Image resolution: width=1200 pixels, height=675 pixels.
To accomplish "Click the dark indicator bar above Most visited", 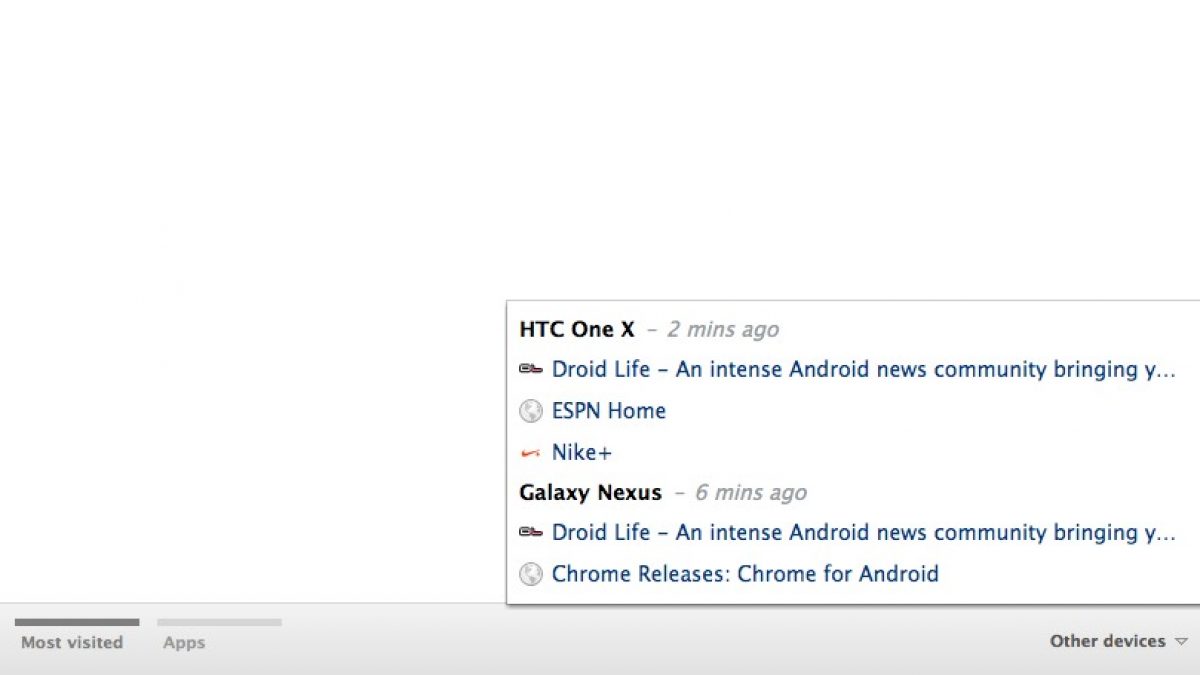I will [x=77, y=622].
